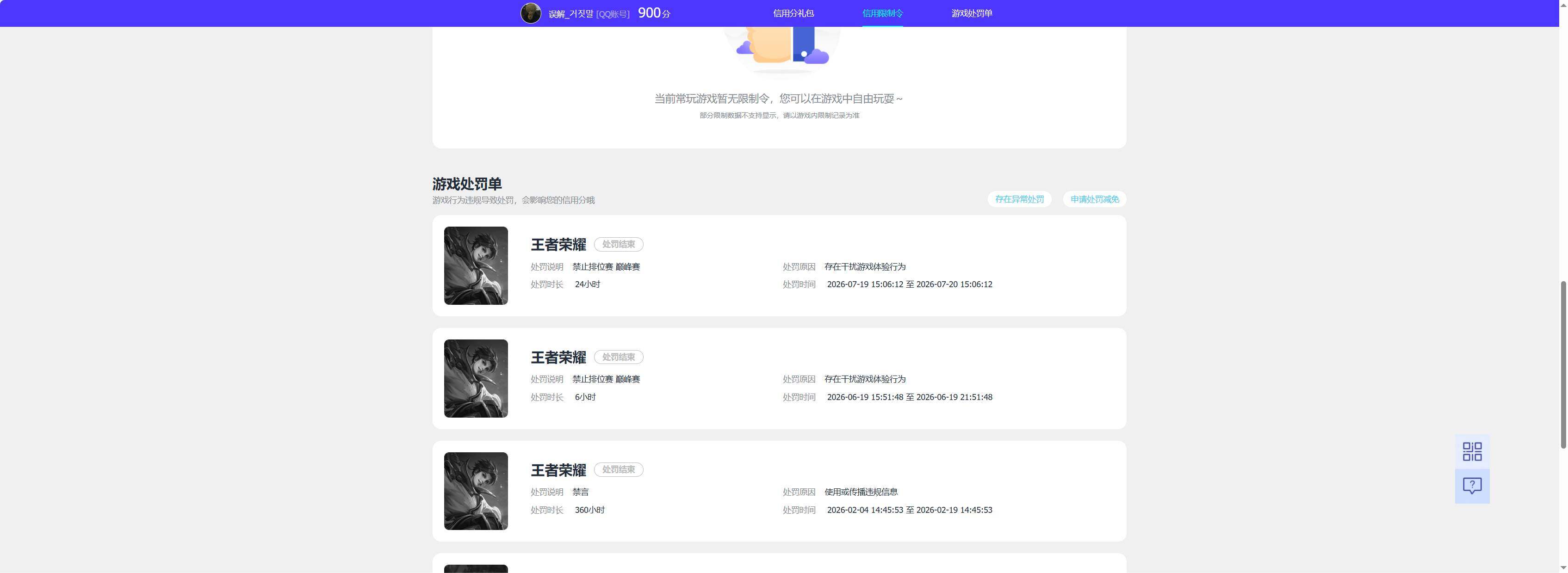
Task: Click the scrollbar up arrow
Action: [x=1563, y=5]
